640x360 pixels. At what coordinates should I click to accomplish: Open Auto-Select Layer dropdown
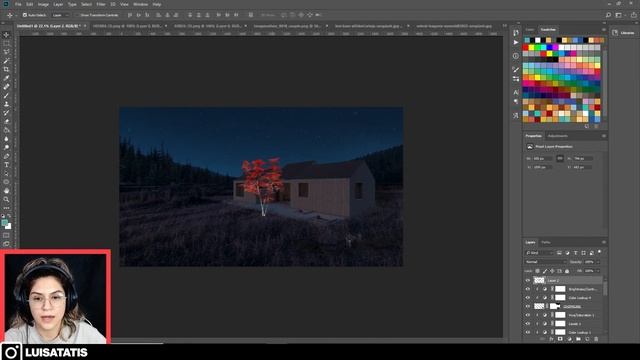(x=60, y=15)
